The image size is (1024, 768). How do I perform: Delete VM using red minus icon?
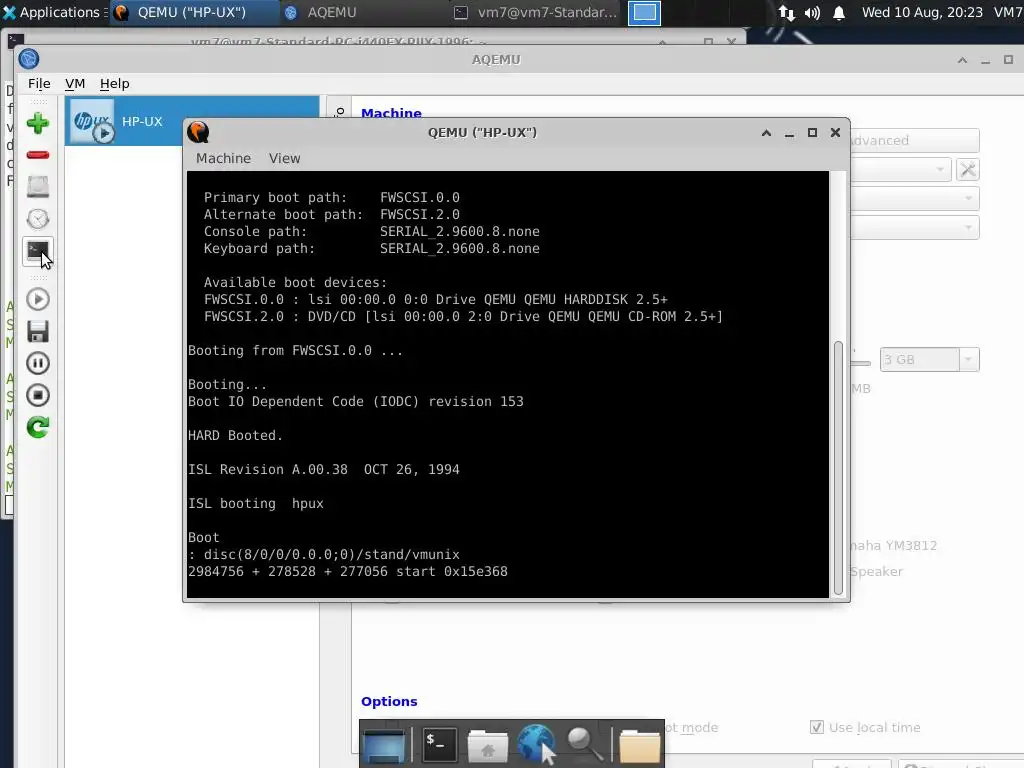(x=38, y=155)
